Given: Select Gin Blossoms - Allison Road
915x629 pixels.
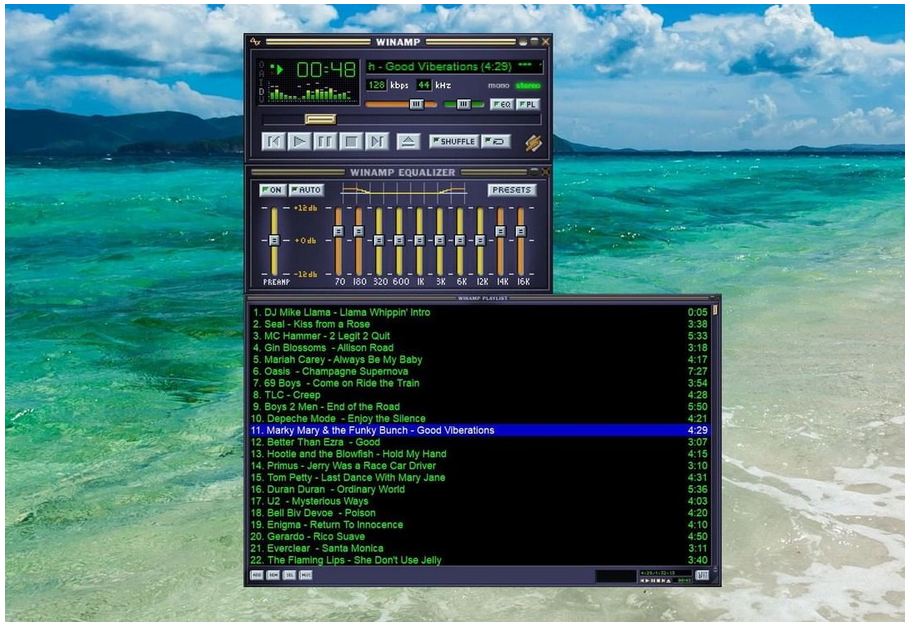Looking at the screenshot, I should [479, 348].
